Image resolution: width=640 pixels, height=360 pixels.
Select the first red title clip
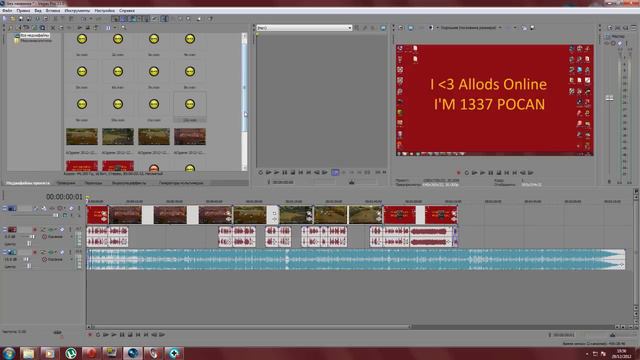pyautogui.click(x=98, y=215)
